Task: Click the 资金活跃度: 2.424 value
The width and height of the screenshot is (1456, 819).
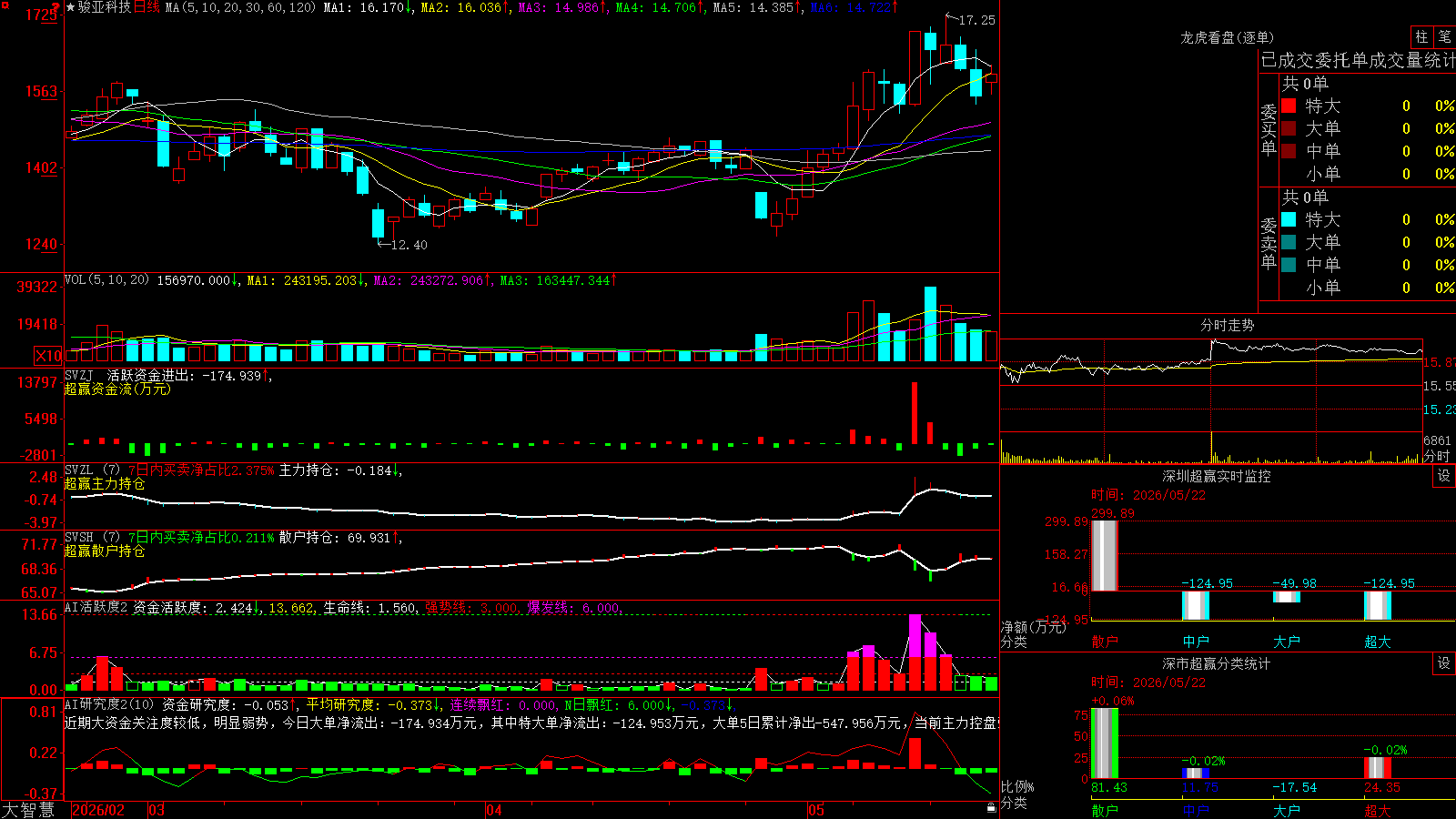Action: (x=197, y=607)
